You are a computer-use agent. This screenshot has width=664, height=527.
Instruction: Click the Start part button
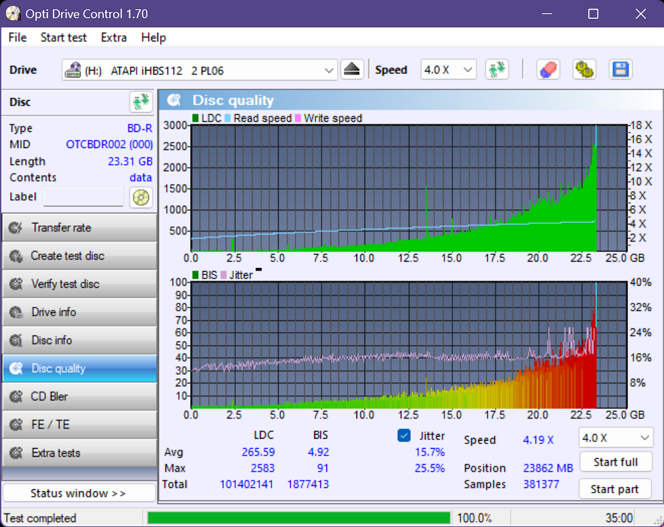pyautogui.click(x=614, y=489)
